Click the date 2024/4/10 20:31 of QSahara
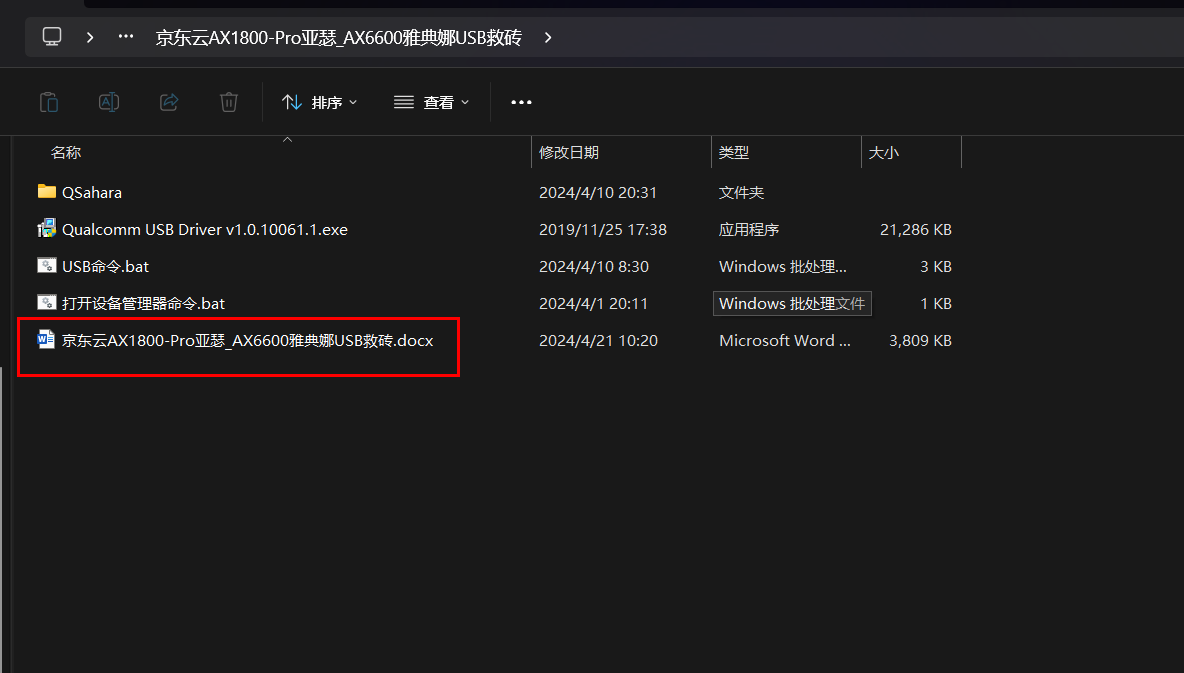 coord(598,193)
